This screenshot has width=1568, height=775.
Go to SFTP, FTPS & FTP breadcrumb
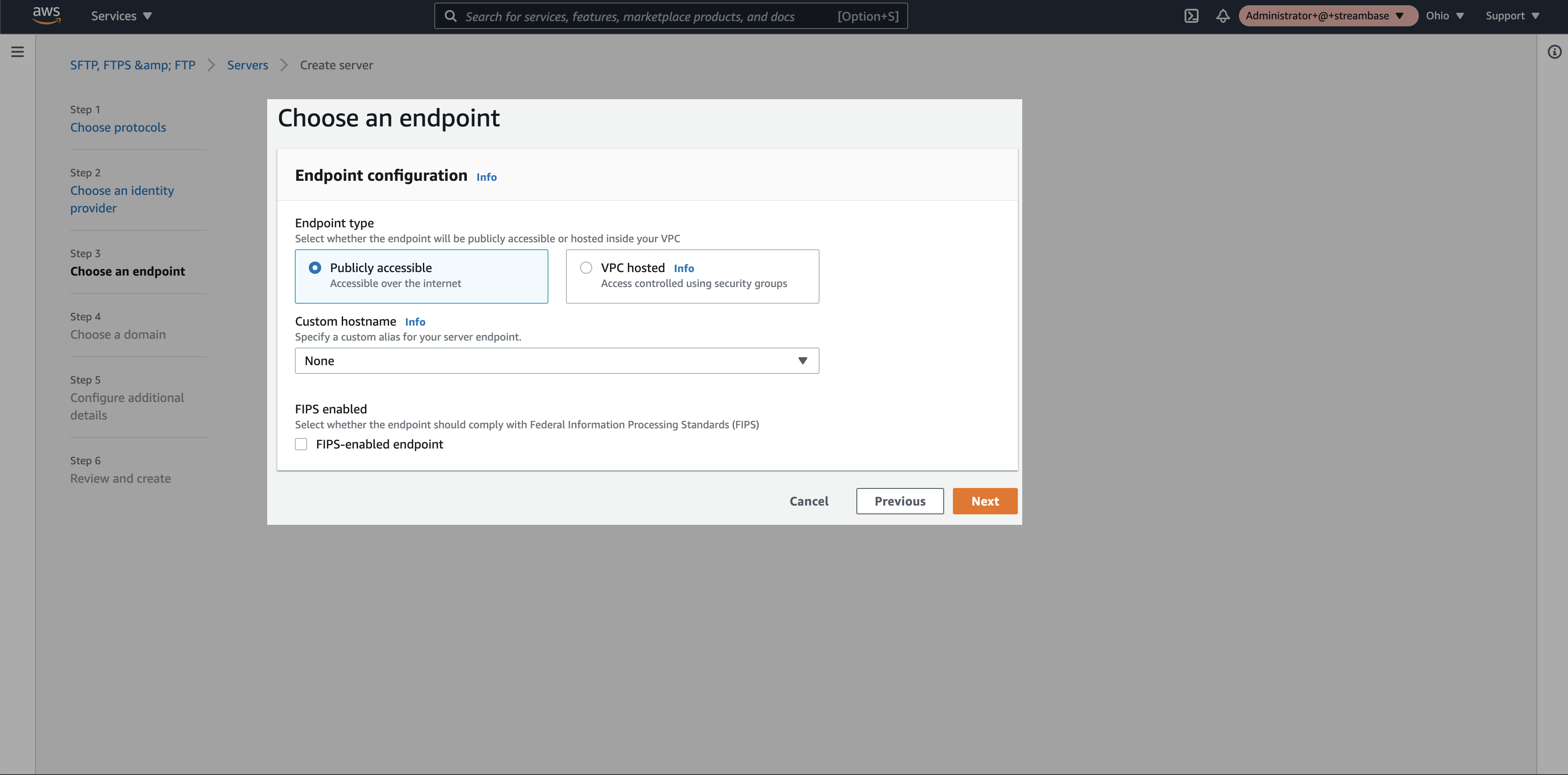pyautogui.click(x=132, y=65)
